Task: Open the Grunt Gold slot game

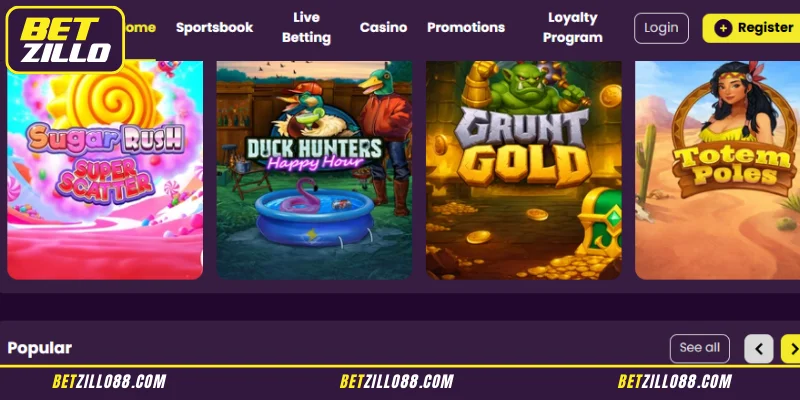Action: click(524, 170)
